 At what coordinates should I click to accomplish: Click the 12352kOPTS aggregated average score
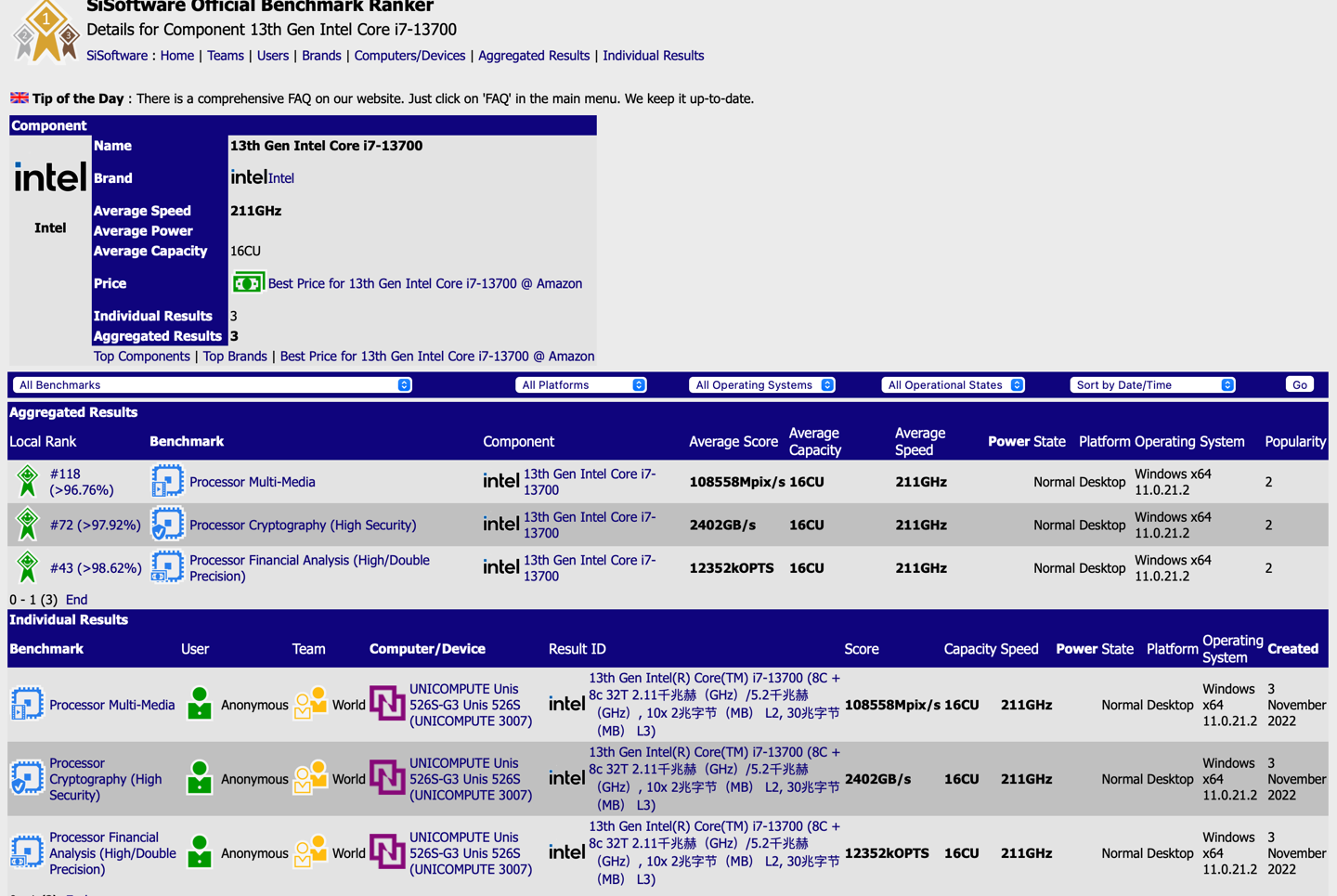pos(732,567)
